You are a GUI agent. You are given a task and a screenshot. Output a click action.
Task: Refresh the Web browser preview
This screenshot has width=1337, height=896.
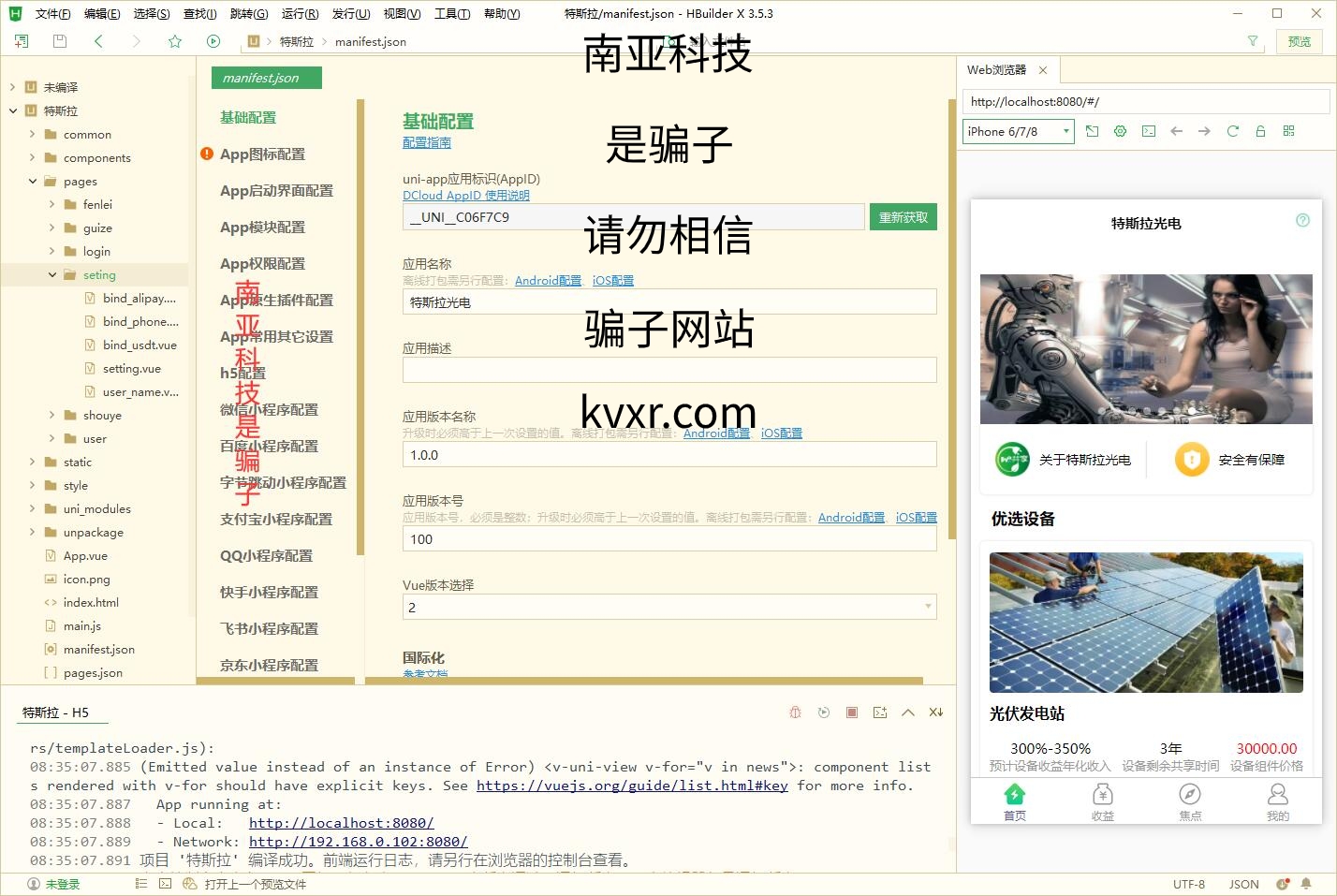pyautogui.click(x=1233, y=131)
